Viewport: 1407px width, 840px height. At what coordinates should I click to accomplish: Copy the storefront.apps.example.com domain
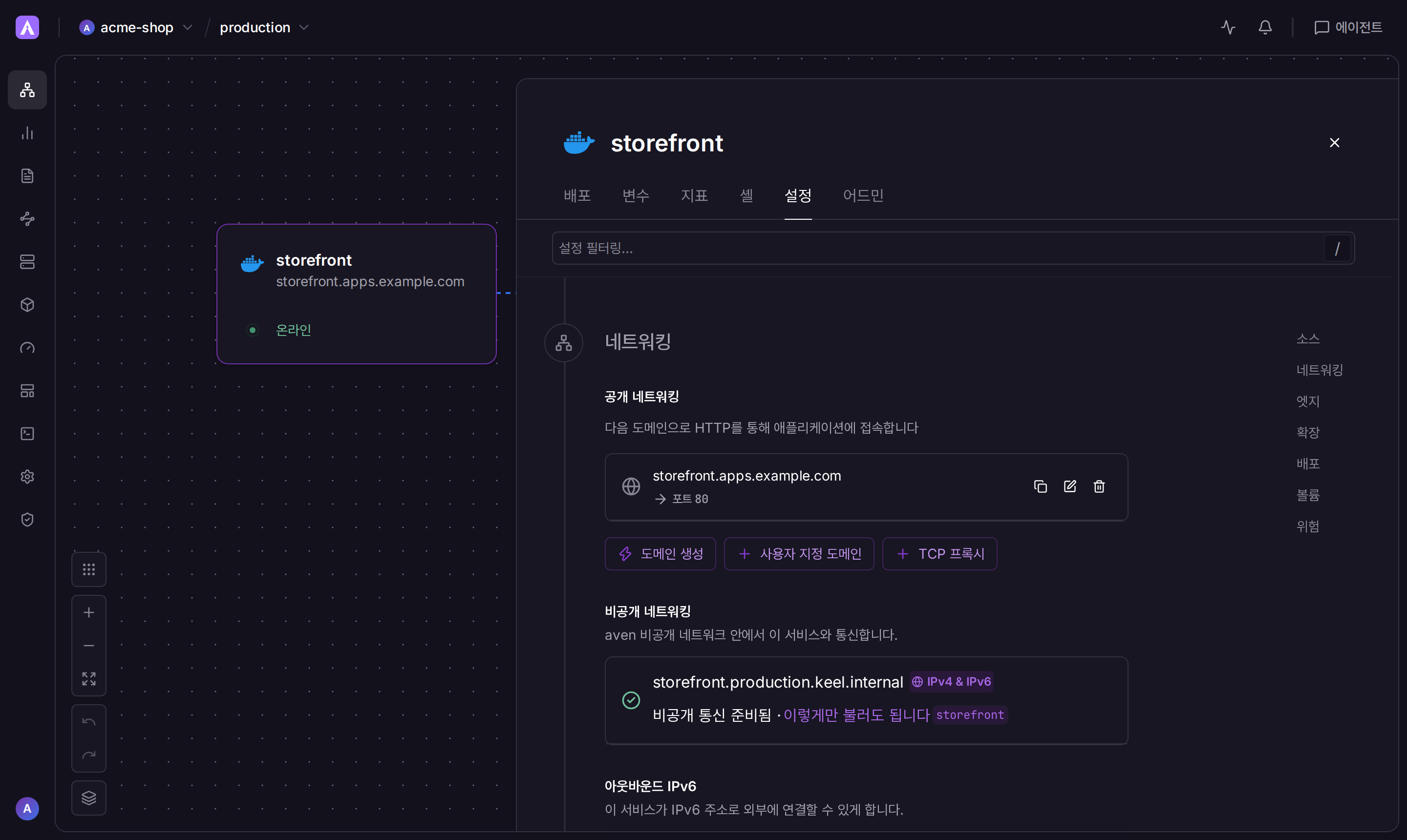pyautogui.click(x=1040, y=486)
